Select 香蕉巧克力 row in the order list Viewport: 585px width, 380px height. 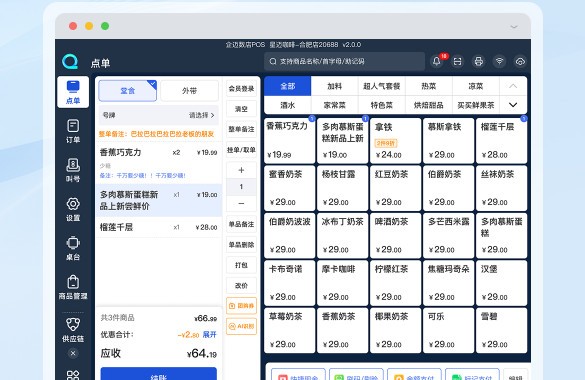(159, 163)
